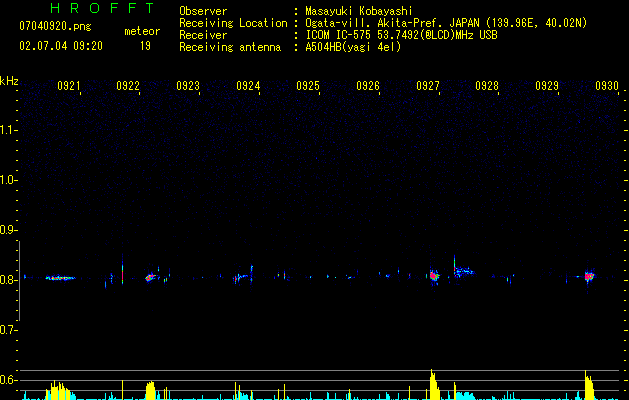Click the date stamp 02.07.04 09:20
This screenshot has width=629, height=400.
(x=61, y=46)
